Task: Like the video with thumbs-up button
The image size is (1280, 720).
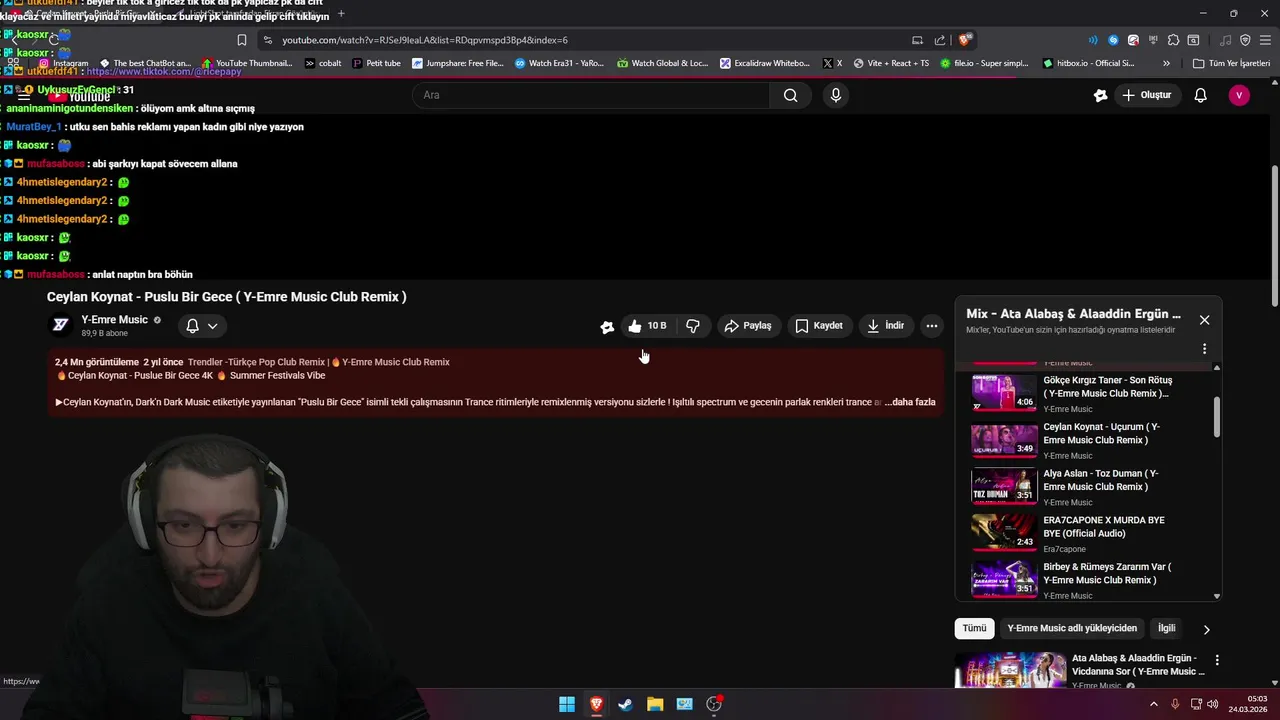Action: pos(647,326)
